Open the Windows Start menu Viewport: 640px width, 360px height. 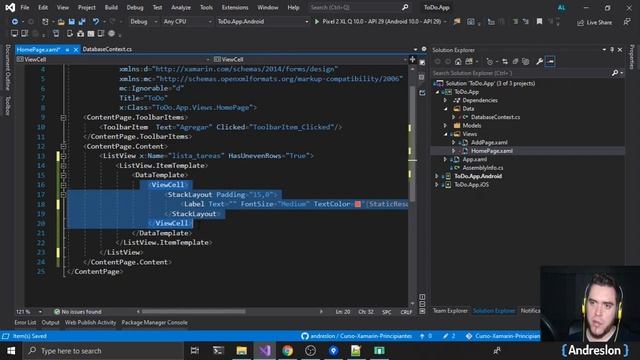point(11,351)
